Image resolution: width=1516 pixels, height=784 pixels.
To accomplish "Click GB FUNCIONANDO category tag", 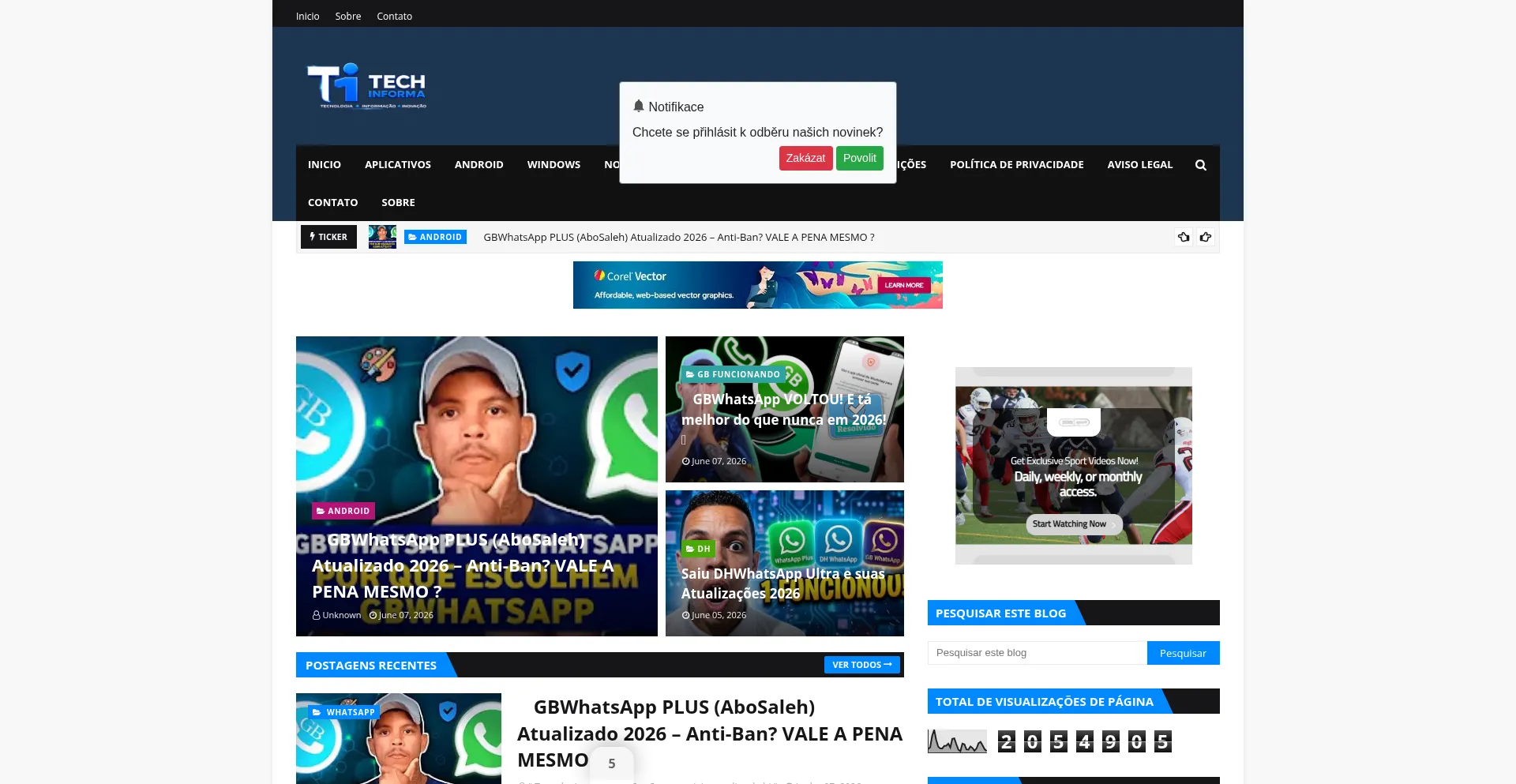I will 734,374.
